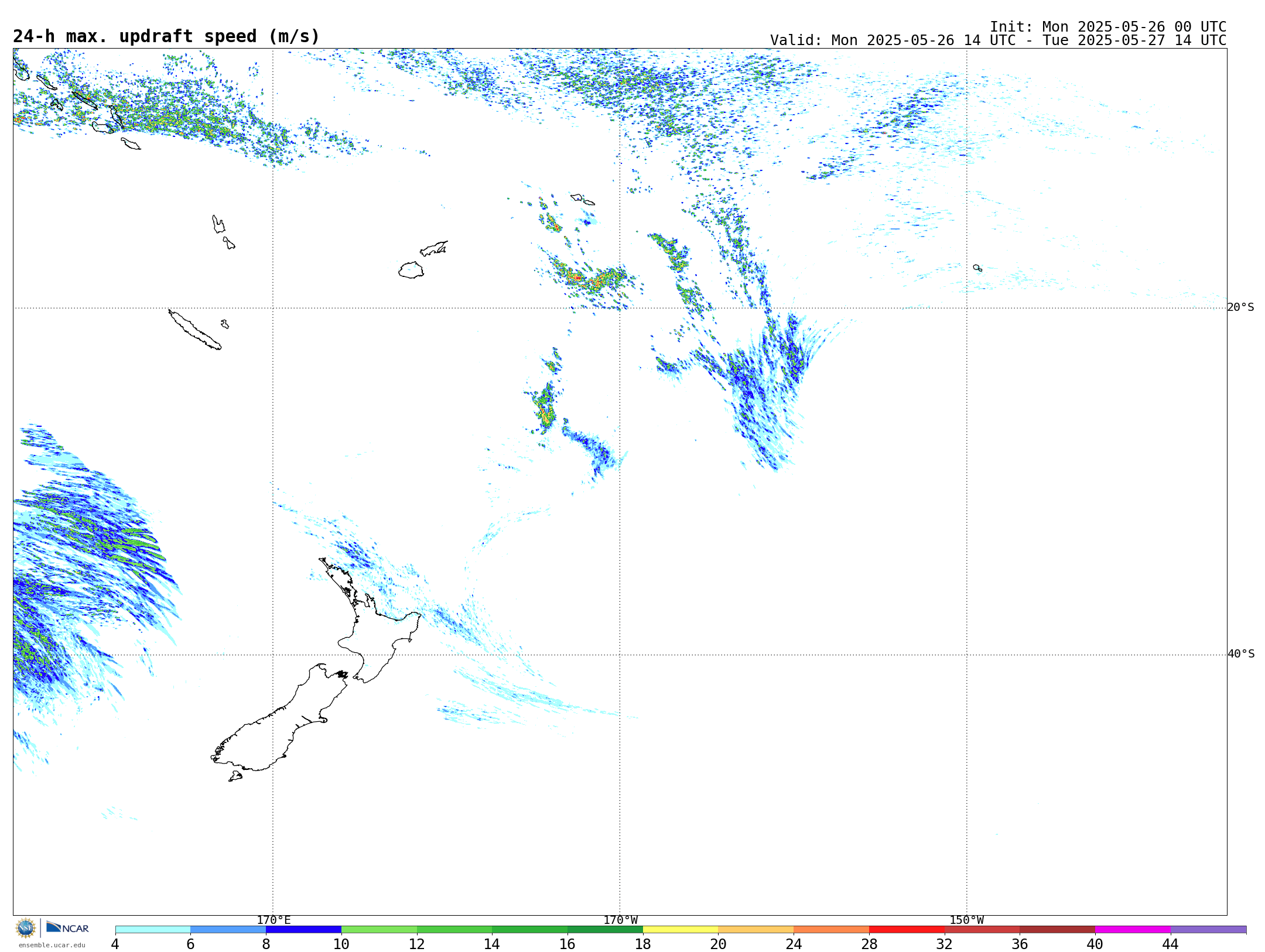
Task: Click the 40°S latitude label
Action: click(1240, 654)
